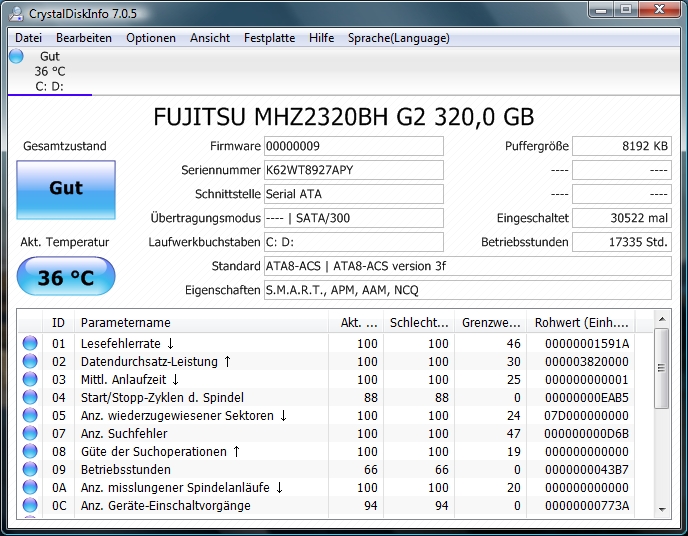Image resolution: width=688 pixels, height=536 pixels.
Task: Click the blue status orb in the disk tab
Action: (16, 56)
